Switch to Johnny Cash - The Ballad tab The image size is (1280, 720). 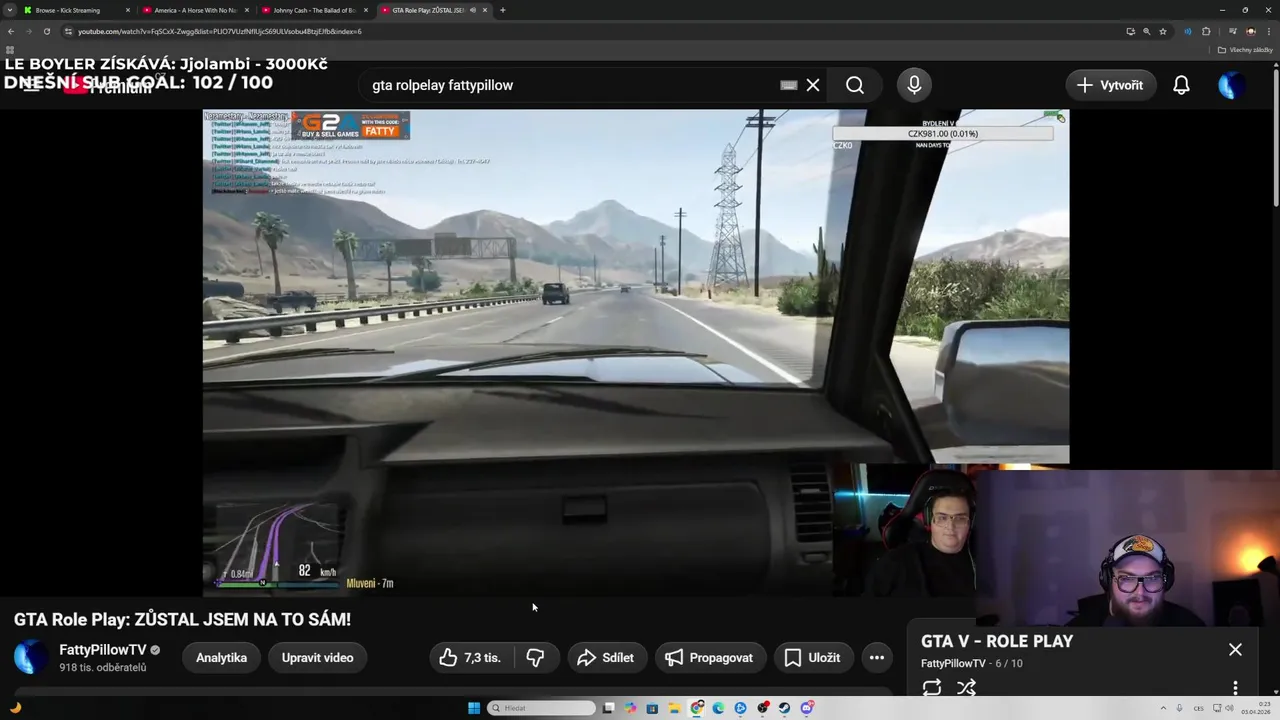(313, 10)
